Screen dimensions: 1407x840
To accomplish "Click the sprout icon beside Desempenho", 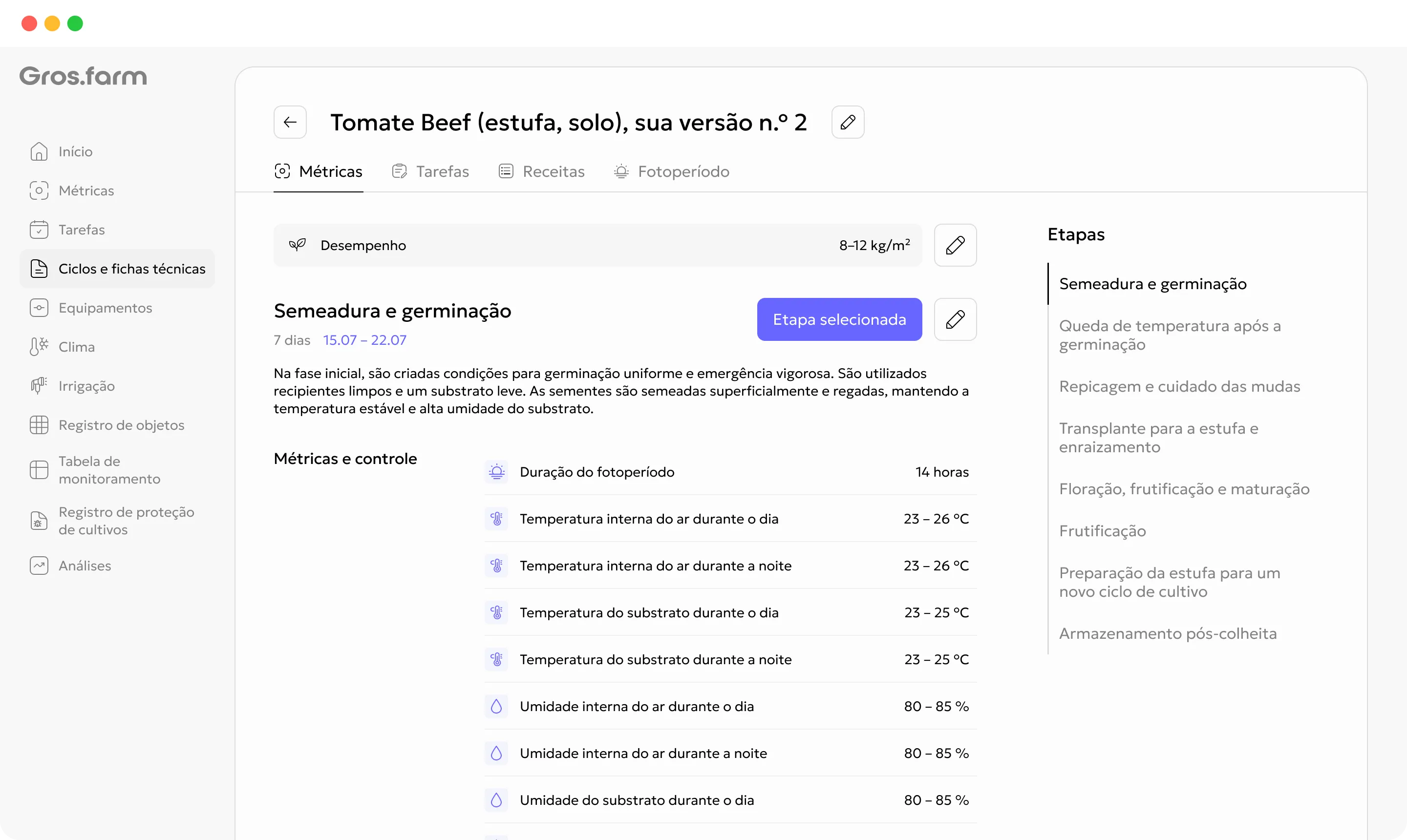I will pos(297,245).
